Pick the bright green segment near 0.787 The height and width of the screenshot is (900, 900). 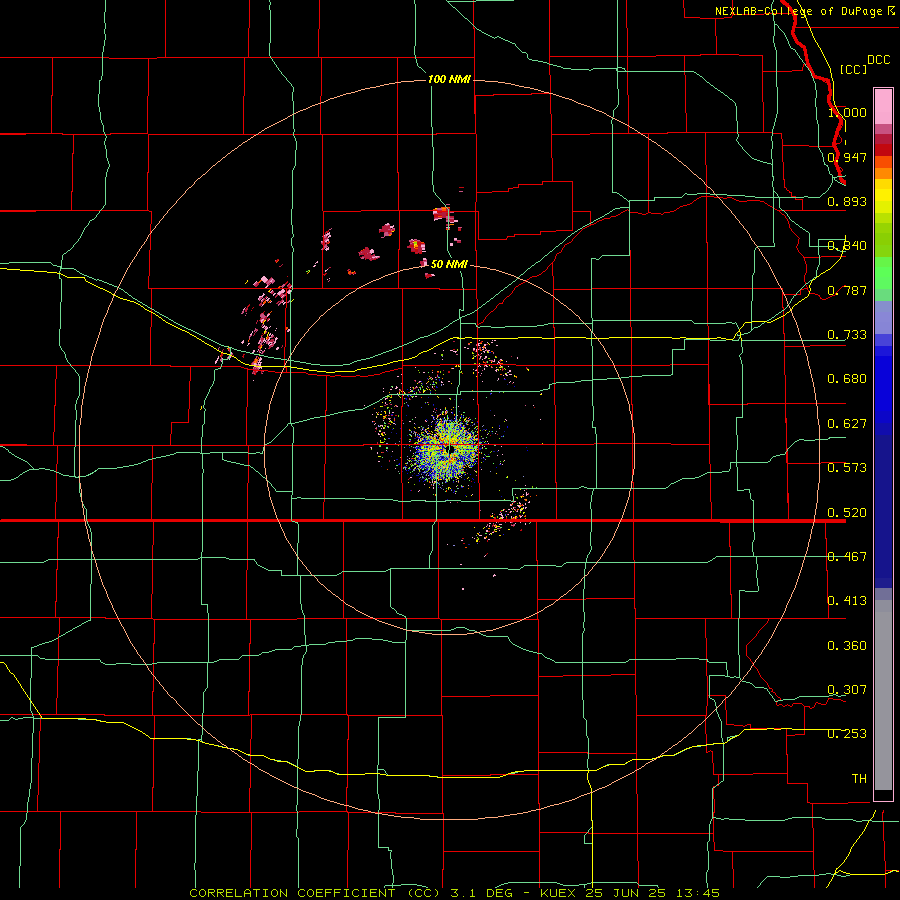(883, 273)
